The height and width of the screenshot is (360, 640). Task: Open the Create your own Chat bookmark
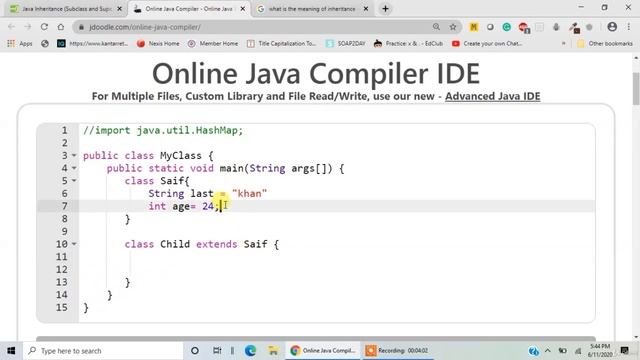point(487,43)
